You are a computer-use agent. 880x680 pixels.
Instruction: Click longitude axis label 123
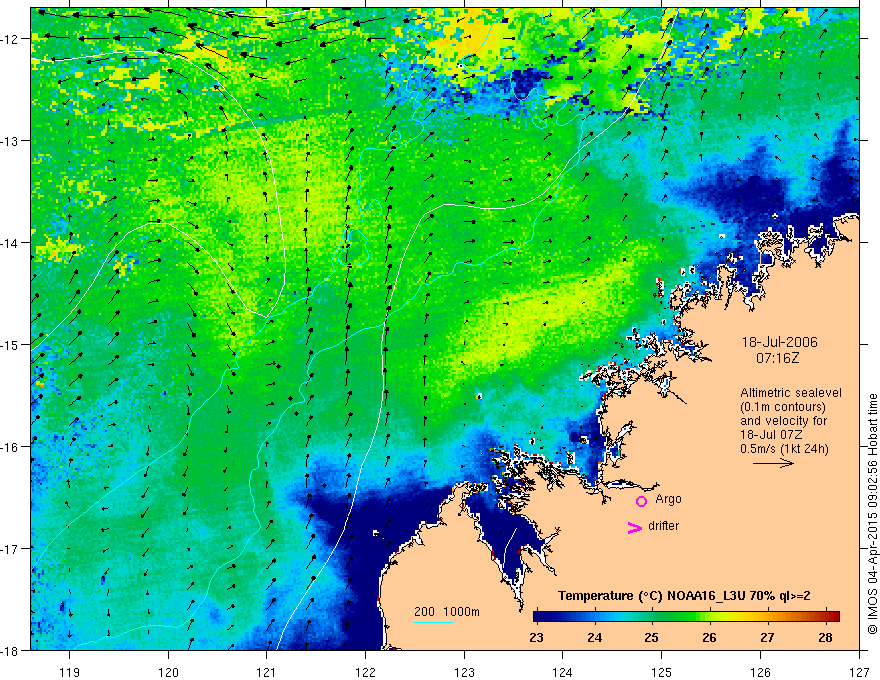[x=464, y=672]
